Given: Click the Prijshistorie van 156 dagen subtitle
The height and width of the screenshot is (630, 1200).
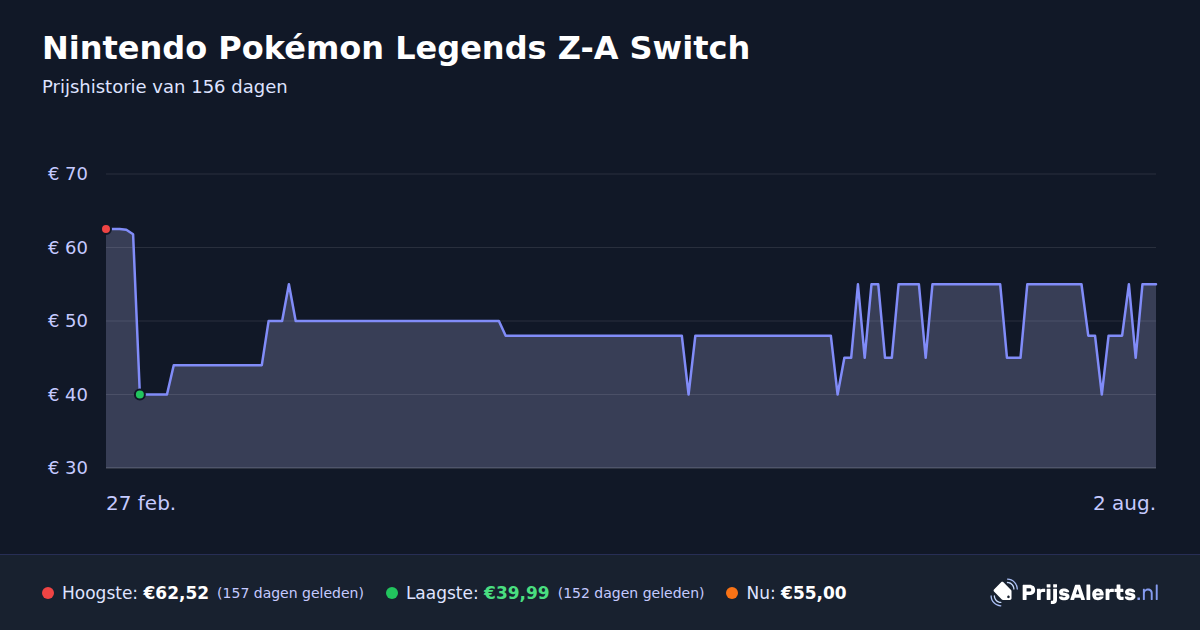Looking at the screenshot, I should click(165, 87).
